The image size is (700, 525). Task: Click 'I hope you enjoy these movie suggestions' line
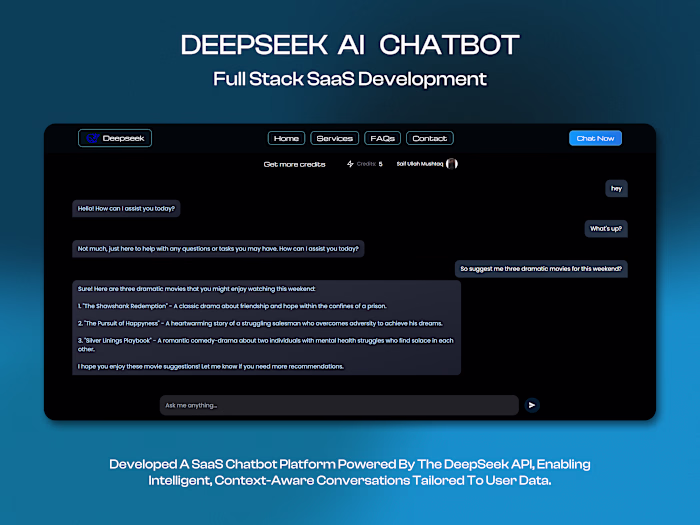point(211,367)
